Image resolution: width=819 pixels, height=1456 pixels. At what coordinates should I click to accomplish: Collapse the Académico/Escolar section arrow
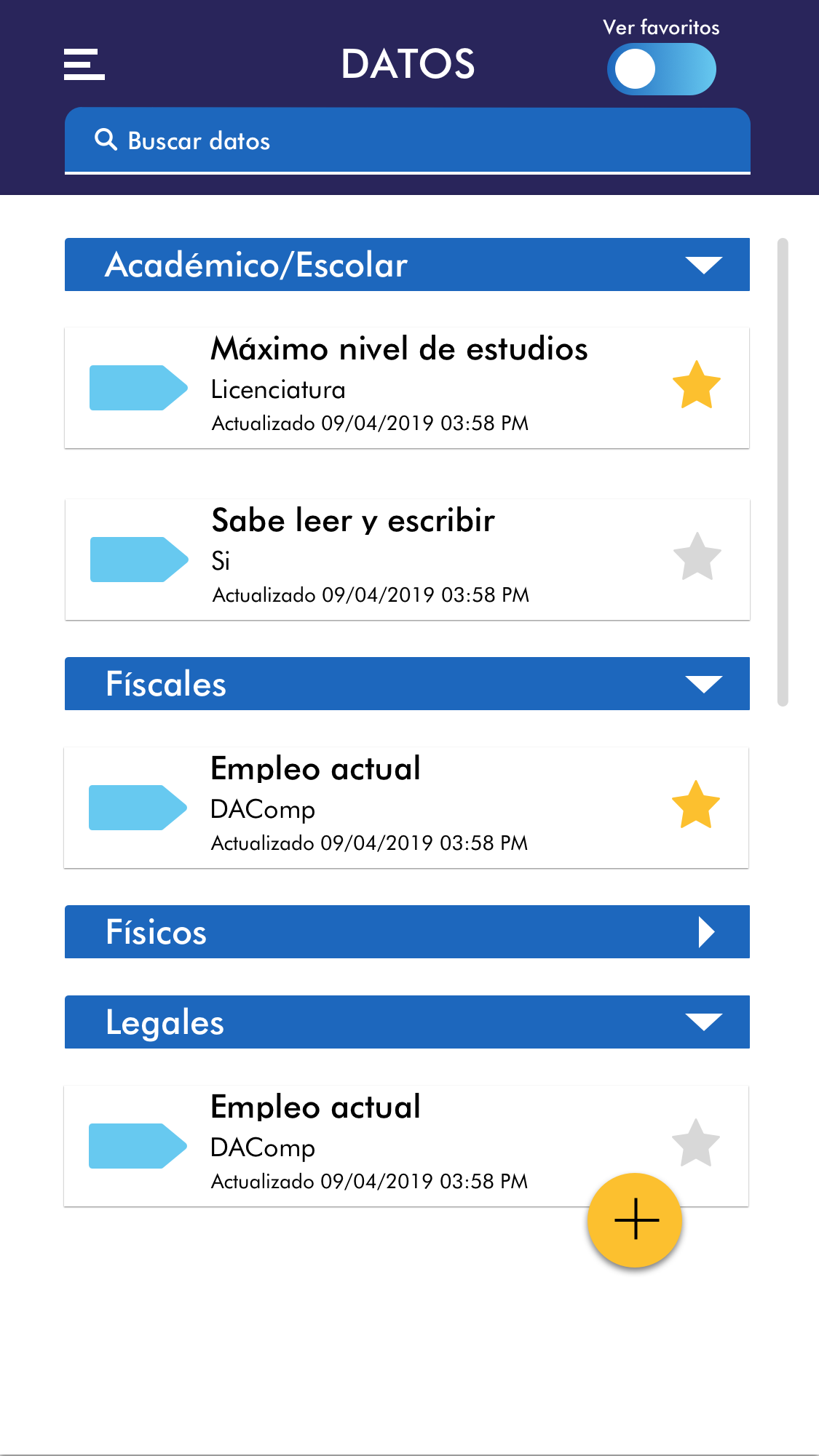point(703,265)
